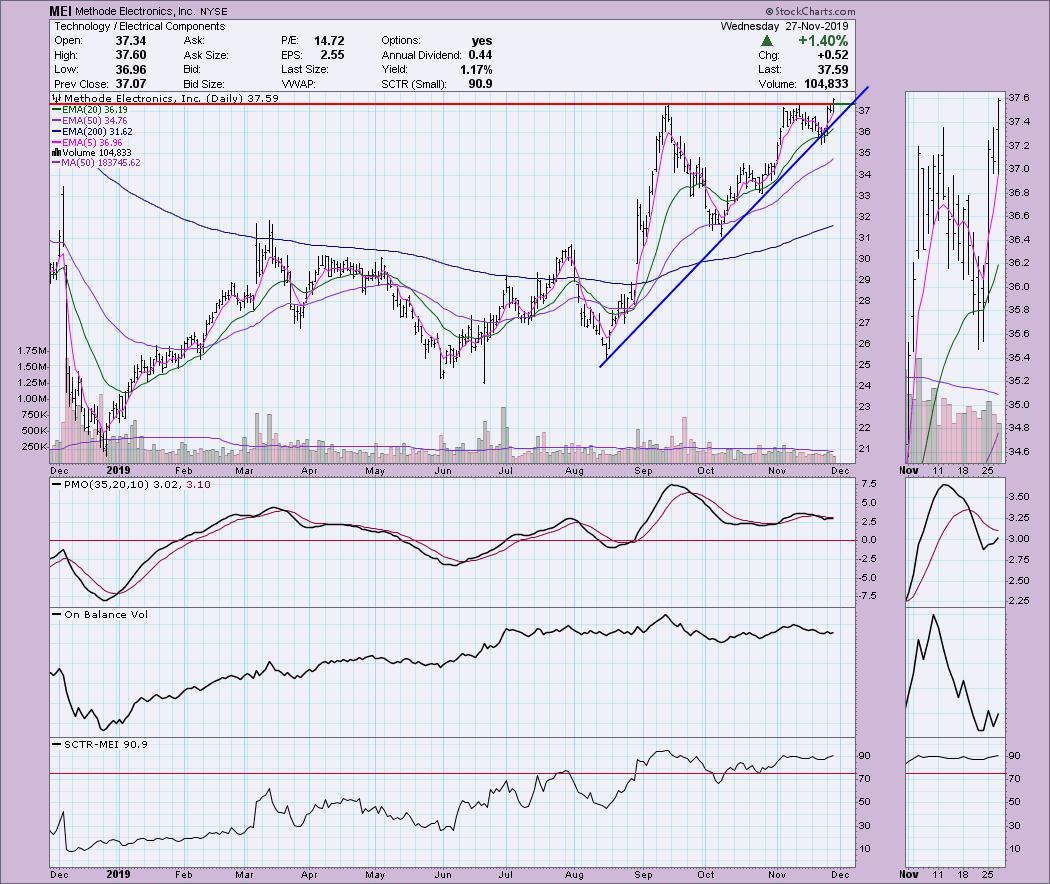Click the High value 37.60
Screen dimensions: 1050x884
tap(131, 55)
